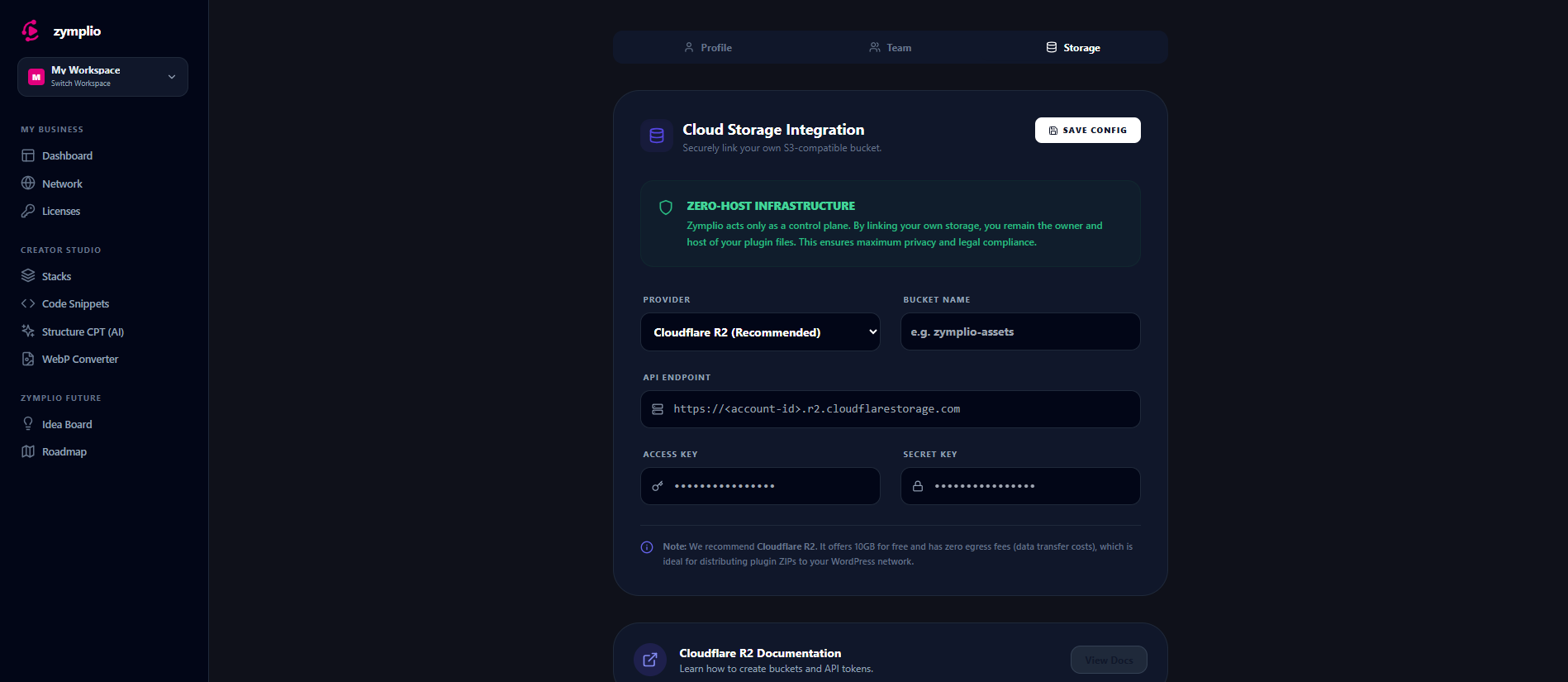Open the Dashboard page

pyautogui.click(x=67, y=155)
